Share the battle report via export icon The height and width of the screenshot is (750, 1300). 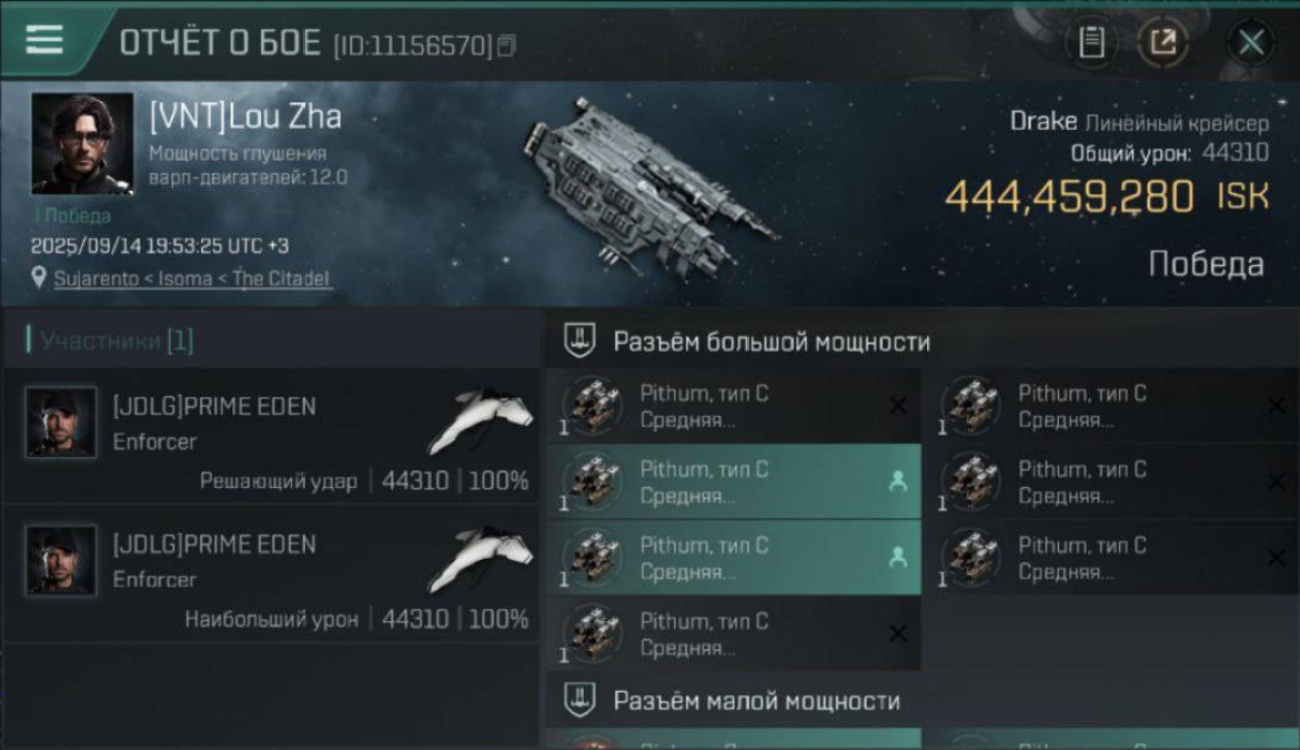click(1163, 42)
